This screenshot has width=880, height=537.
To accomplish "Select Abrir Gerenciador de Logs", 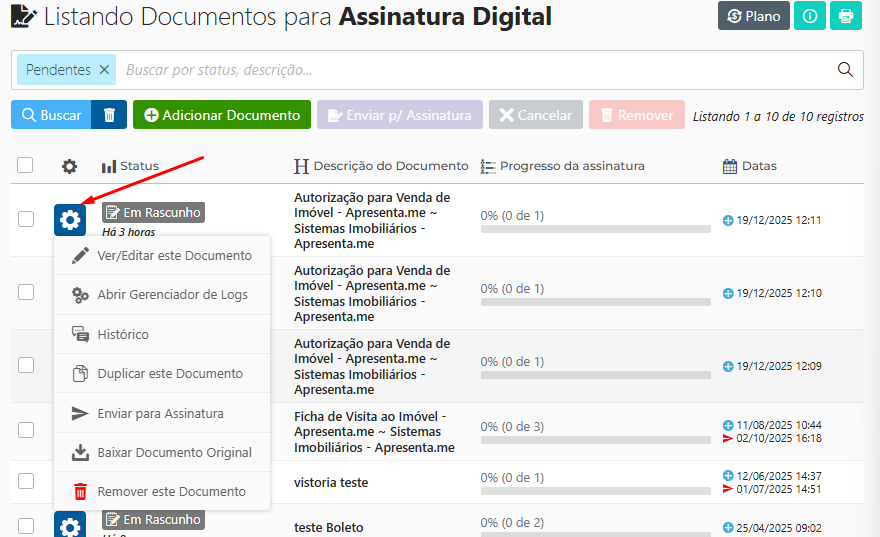I will (x=162, y=295).
